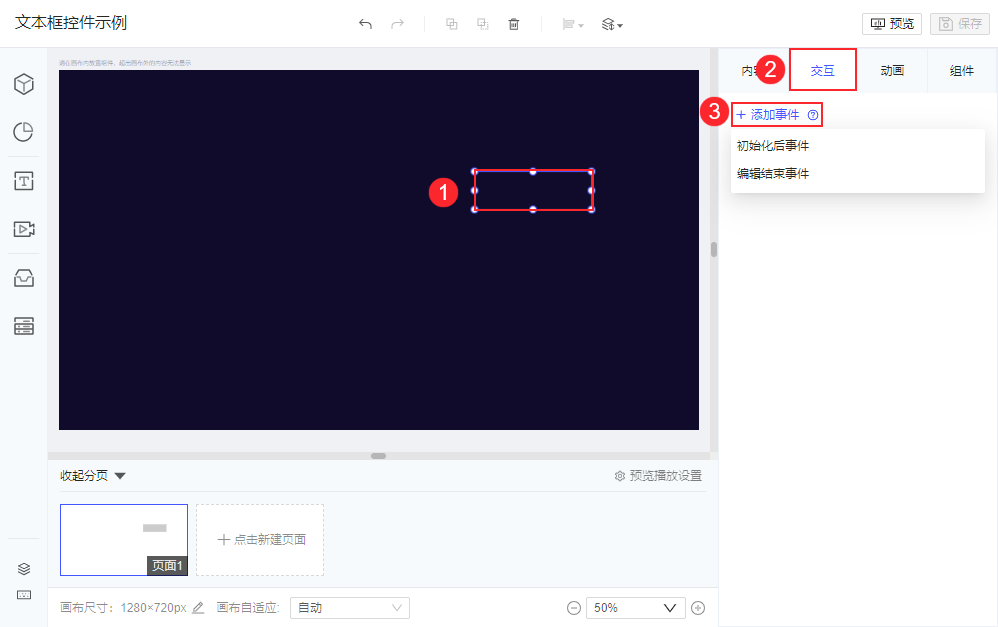Viewport: 998px width, 627px height.
Task: Click 添加事件 to add an event
Action: 768,115
